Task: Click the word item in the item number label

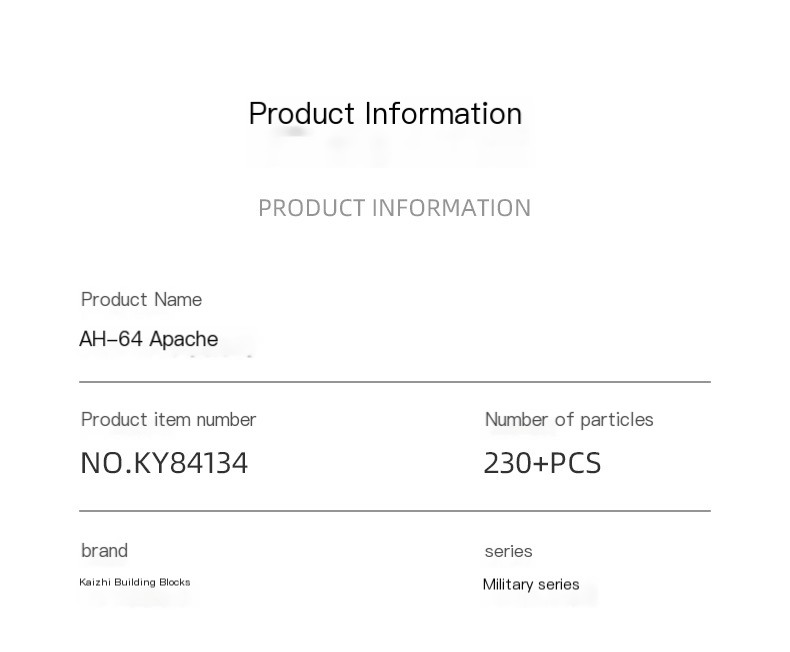Action: tap(172, 420)
